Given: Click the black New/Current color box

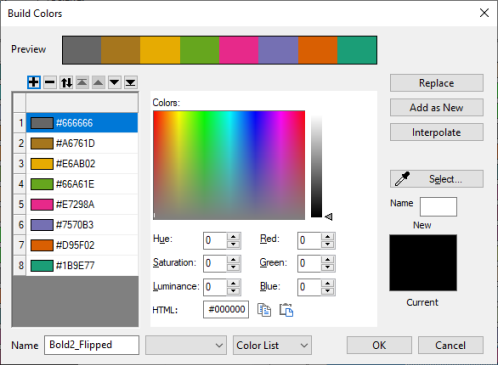Looking at the screenshot, I should click(x=423, y=263).
